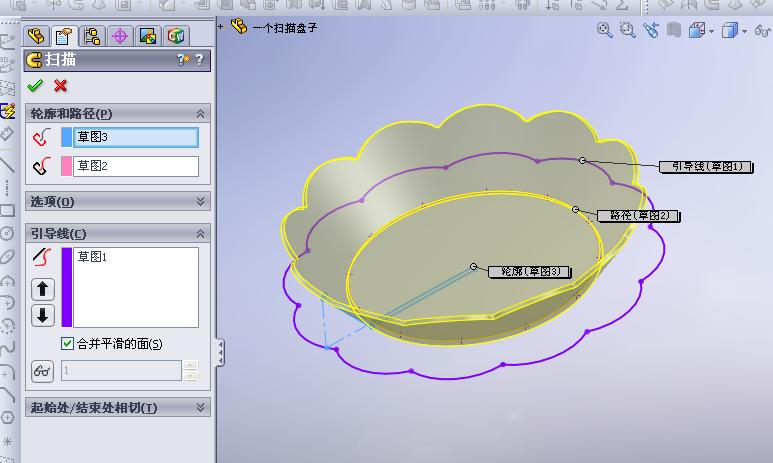773x463 pixels.
Task: Collapse the 轮廓和路径(P) section
Action: coord(200,114)
